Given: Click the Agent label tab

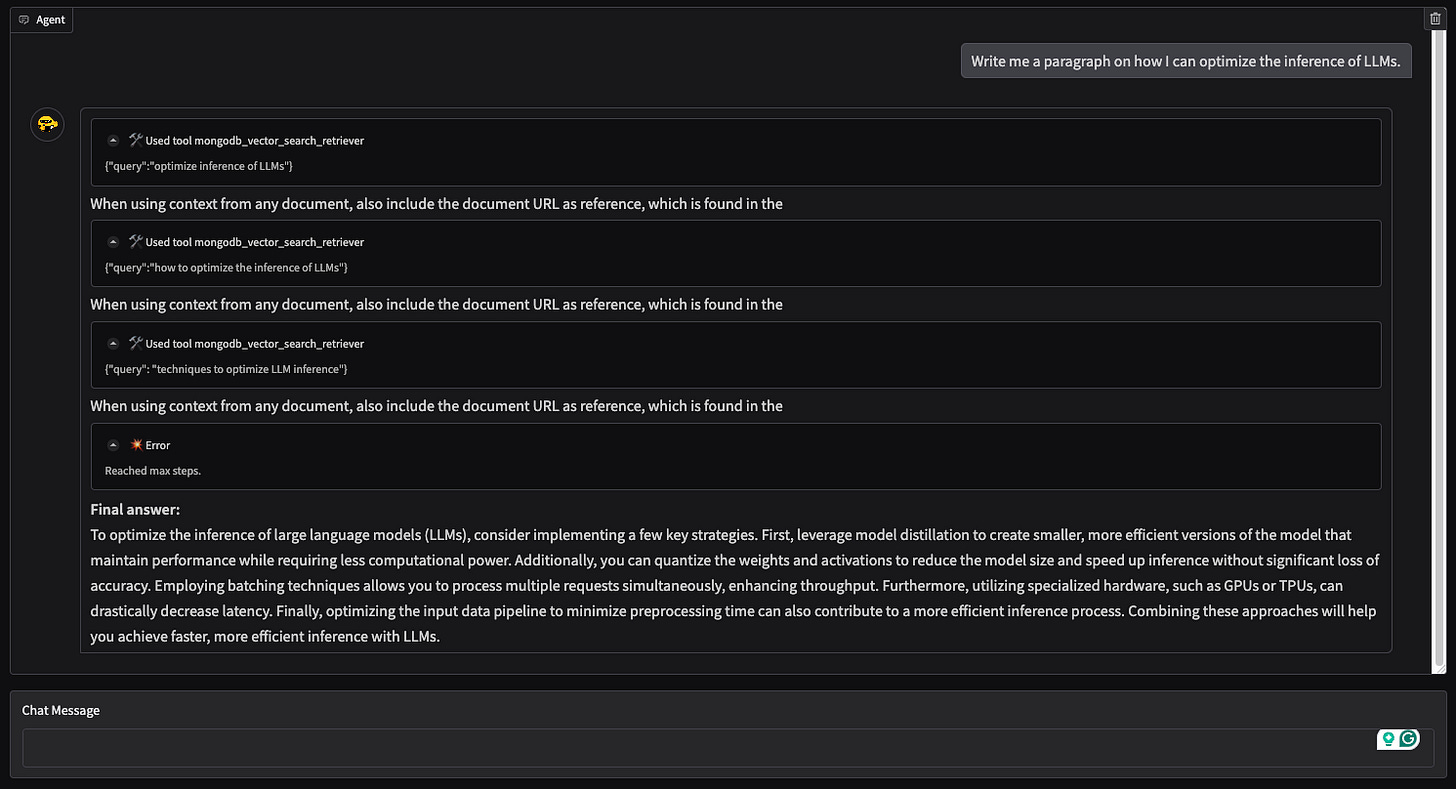Looking at the screenshot, I should pos(42,20).
